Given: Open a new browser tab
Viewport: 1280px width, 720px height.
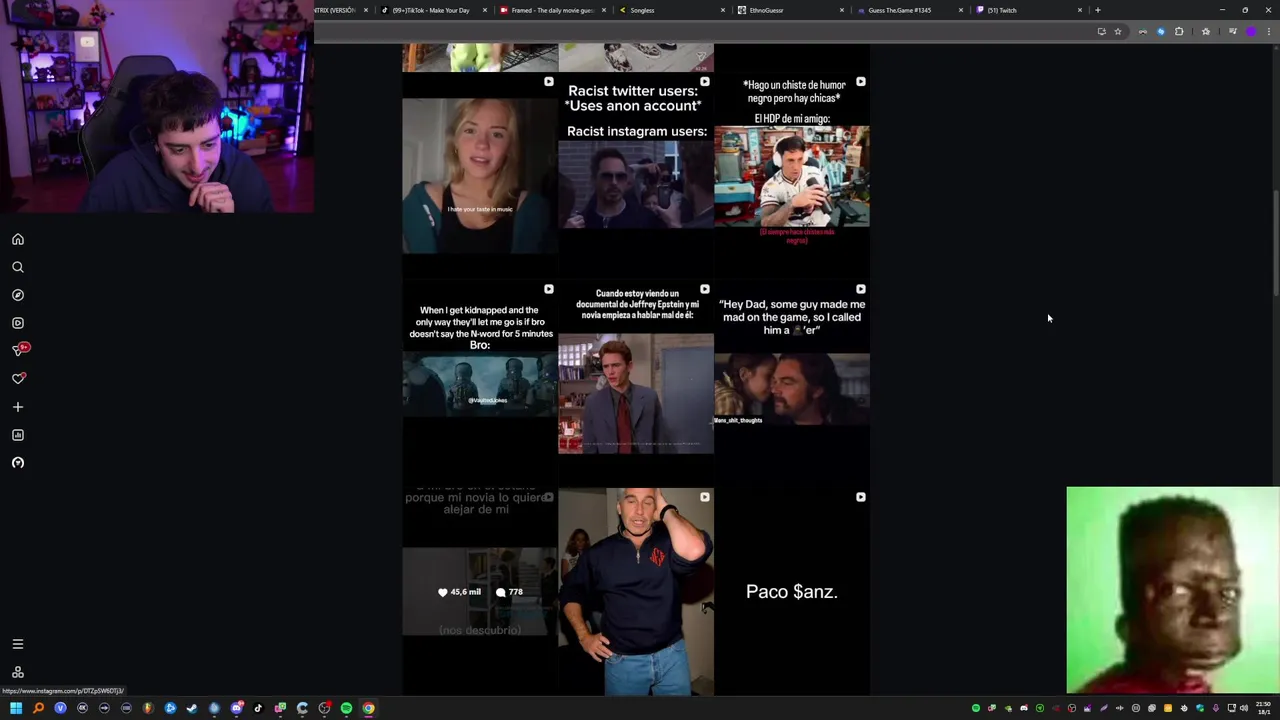Looking at the screenshot, I should pos(1098,10).
